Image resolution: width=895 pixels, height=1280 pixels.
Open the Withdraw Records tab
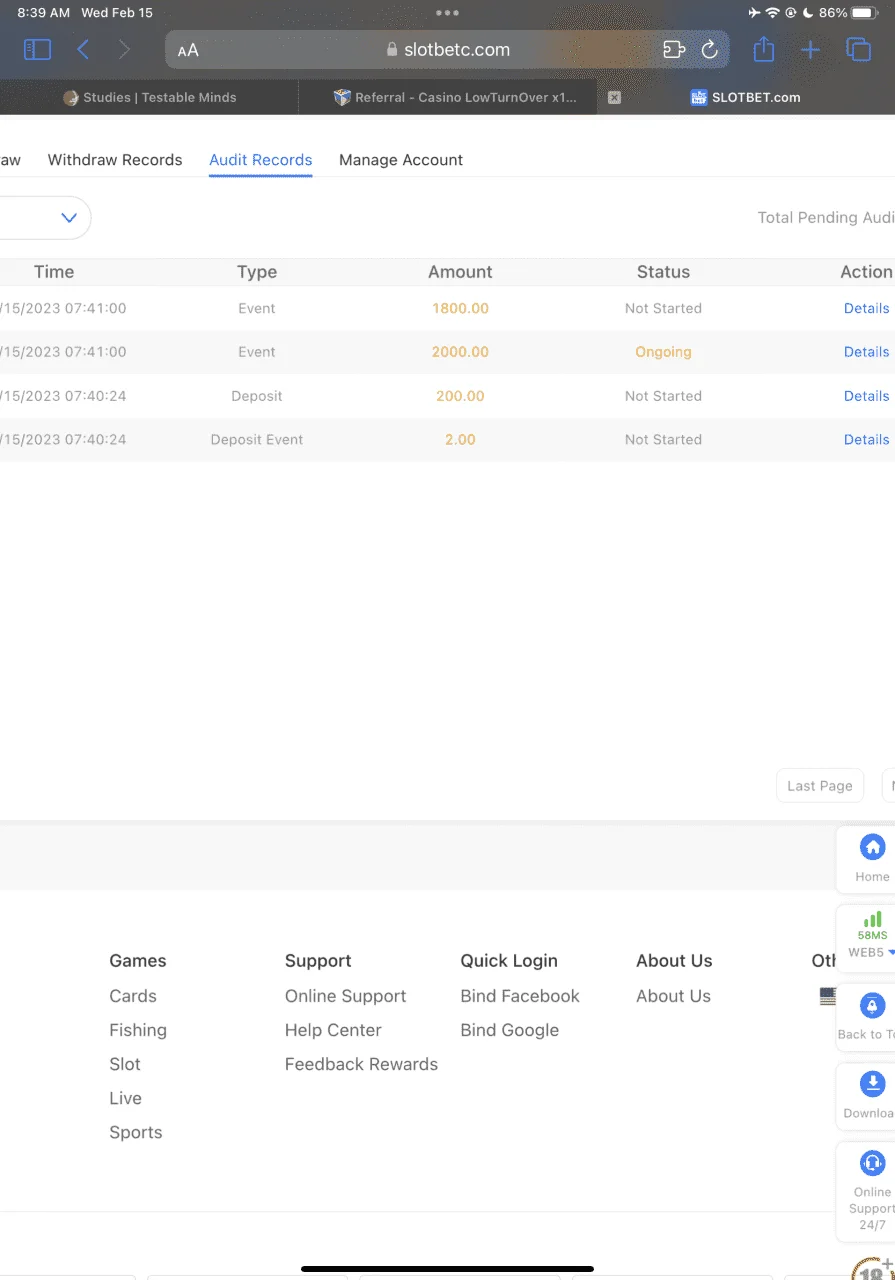point(115,160)
